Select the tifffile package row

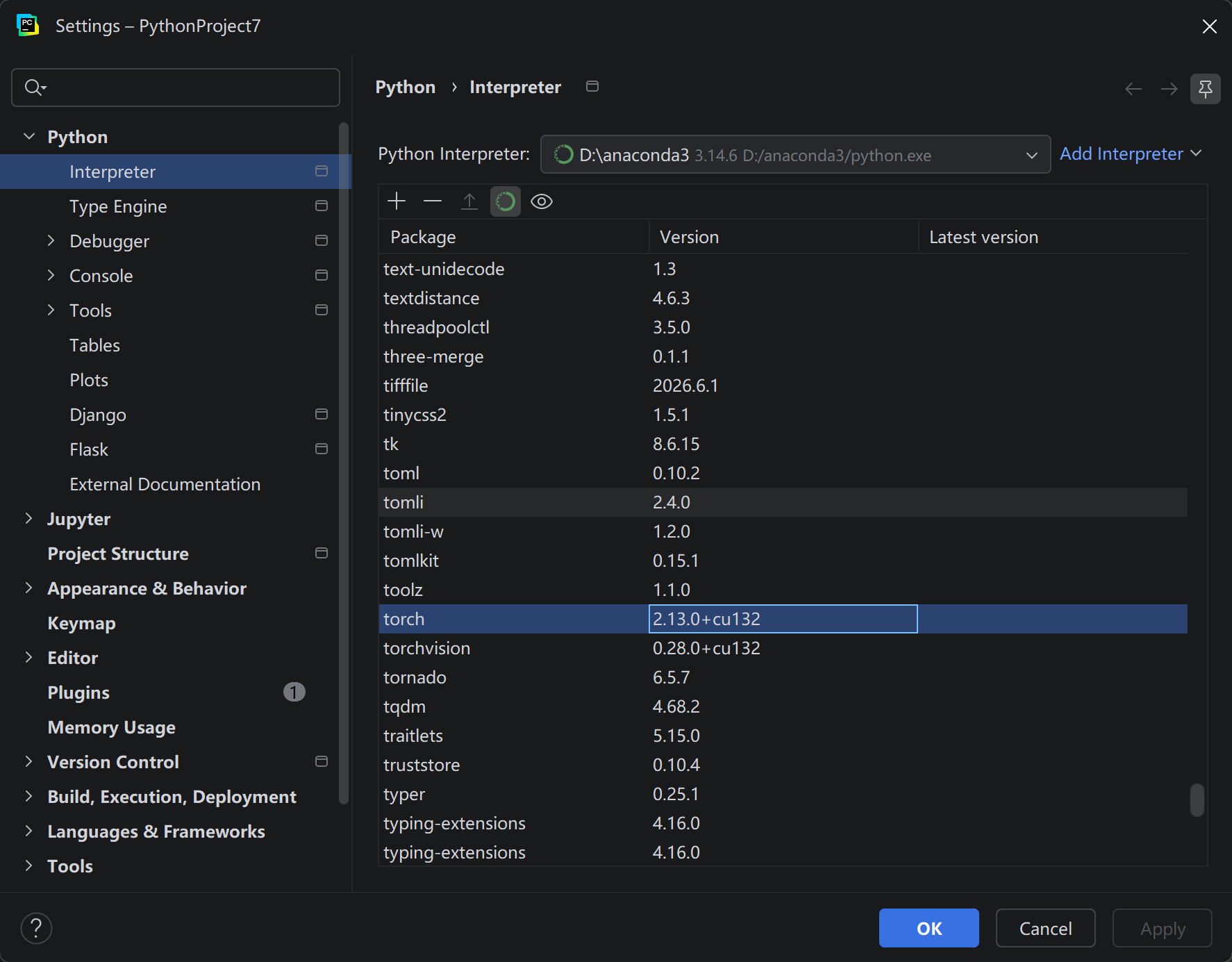783,385
